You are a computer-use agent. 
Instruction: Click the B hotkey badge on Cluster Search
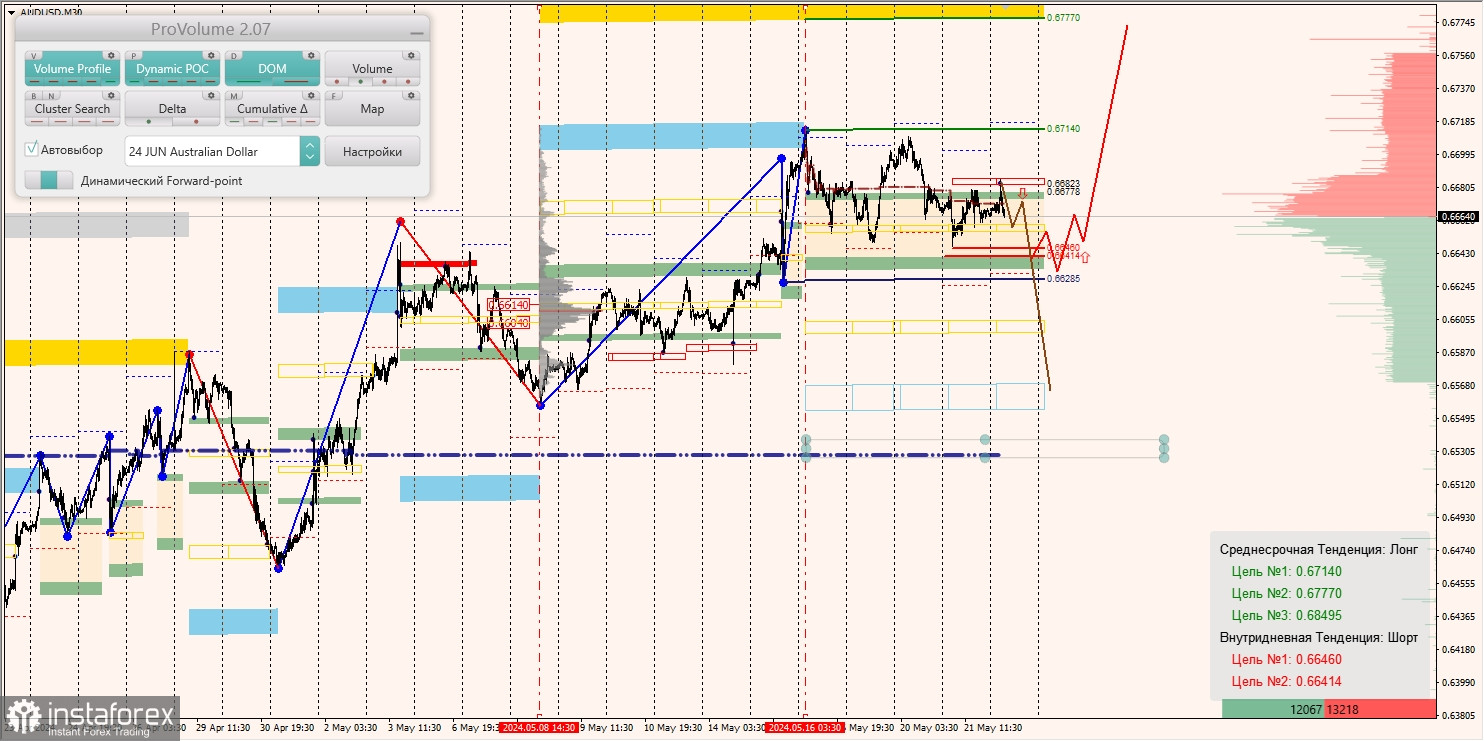pos(34,96)
